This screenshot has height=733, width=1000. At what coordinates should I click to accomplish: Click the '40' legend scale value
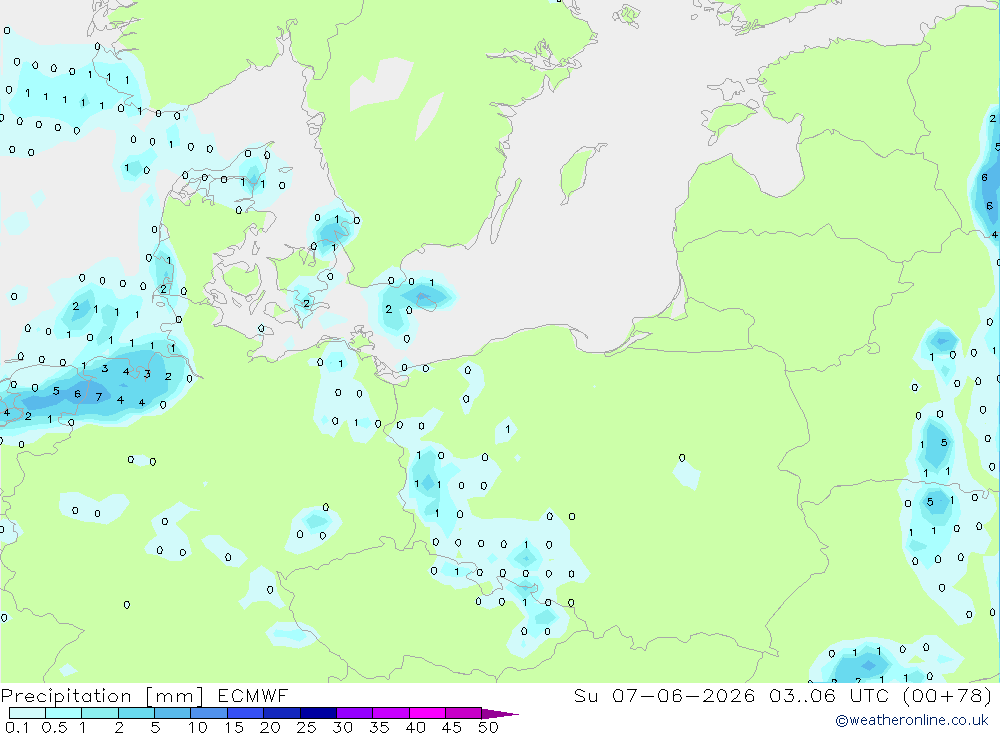(x=415, y=727)
